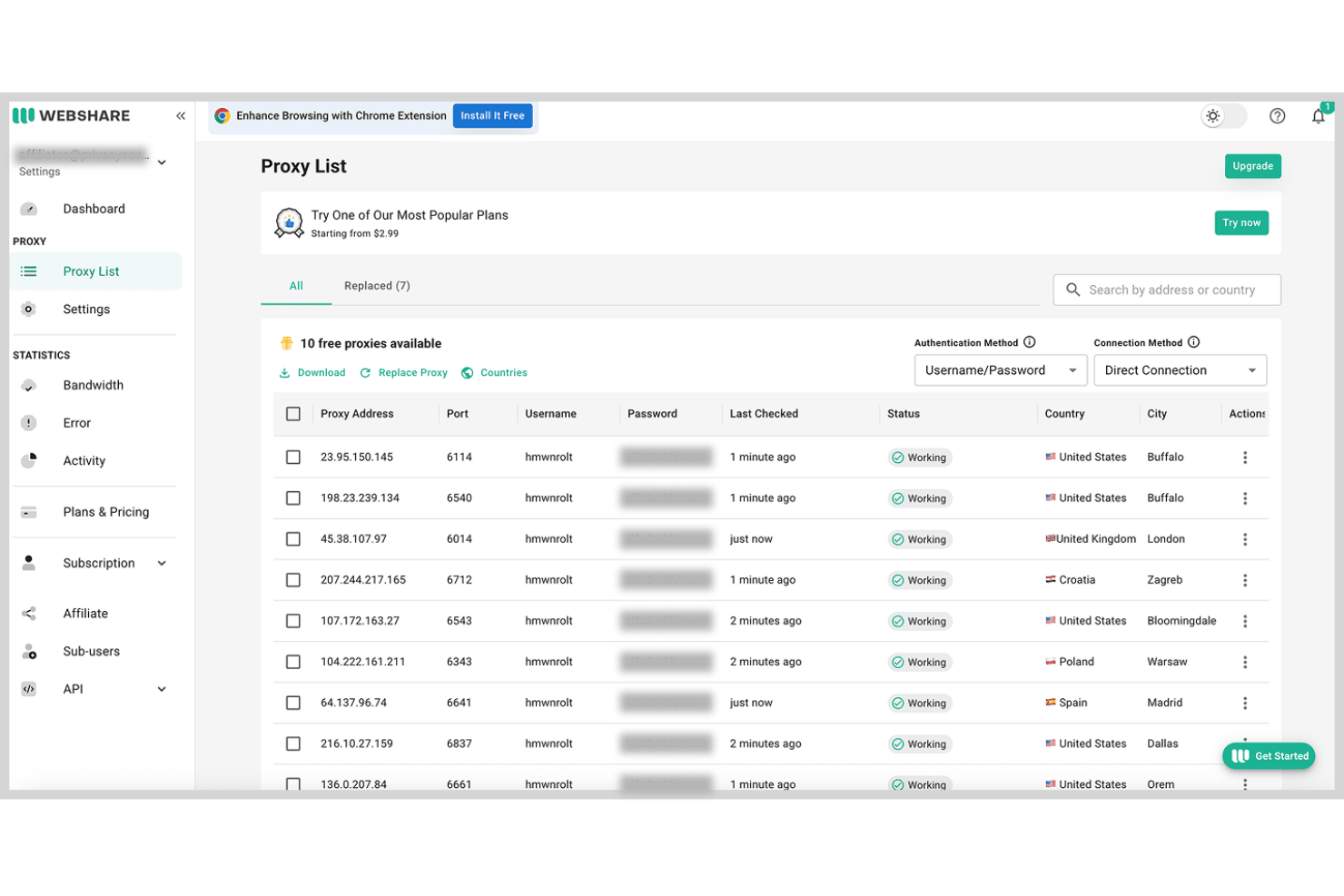Open actions menu for Warsaw proxy row
1344x896 pixels.
click(1245, 662)
